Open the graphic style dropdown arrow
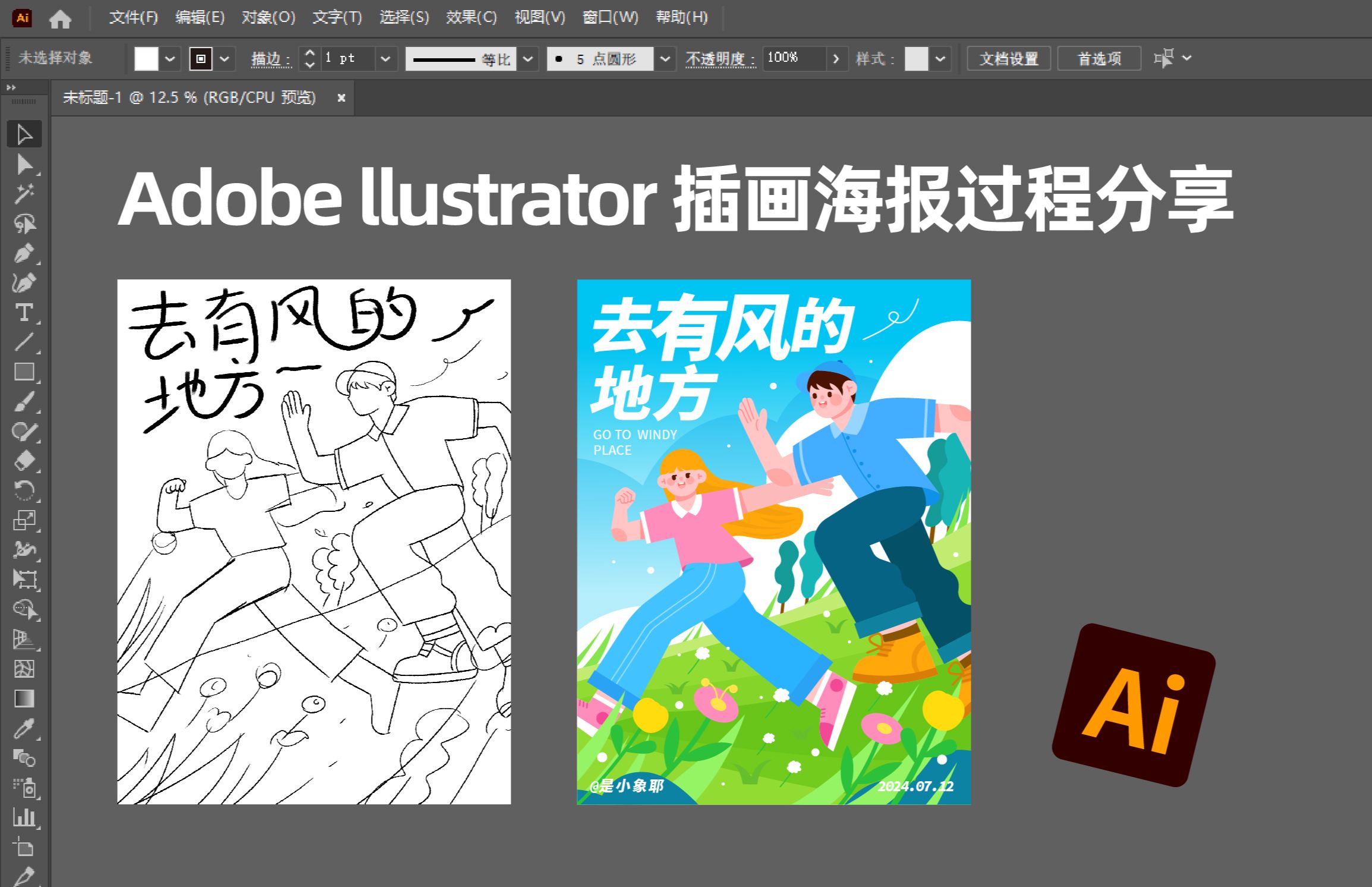This screenshot has height=887, width=1372. 940,59
